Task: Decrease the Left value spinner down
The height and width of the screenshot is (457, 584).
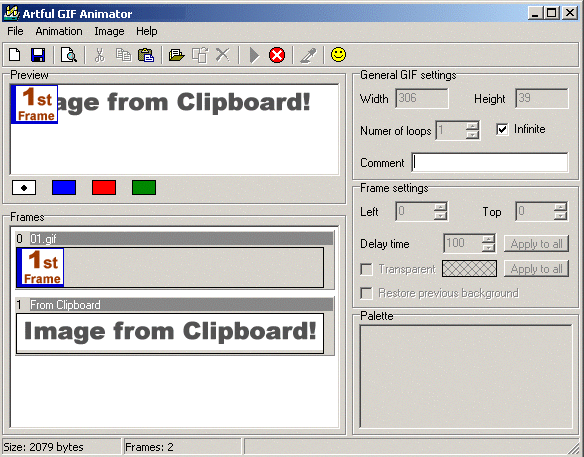Action: pos(440,215)
